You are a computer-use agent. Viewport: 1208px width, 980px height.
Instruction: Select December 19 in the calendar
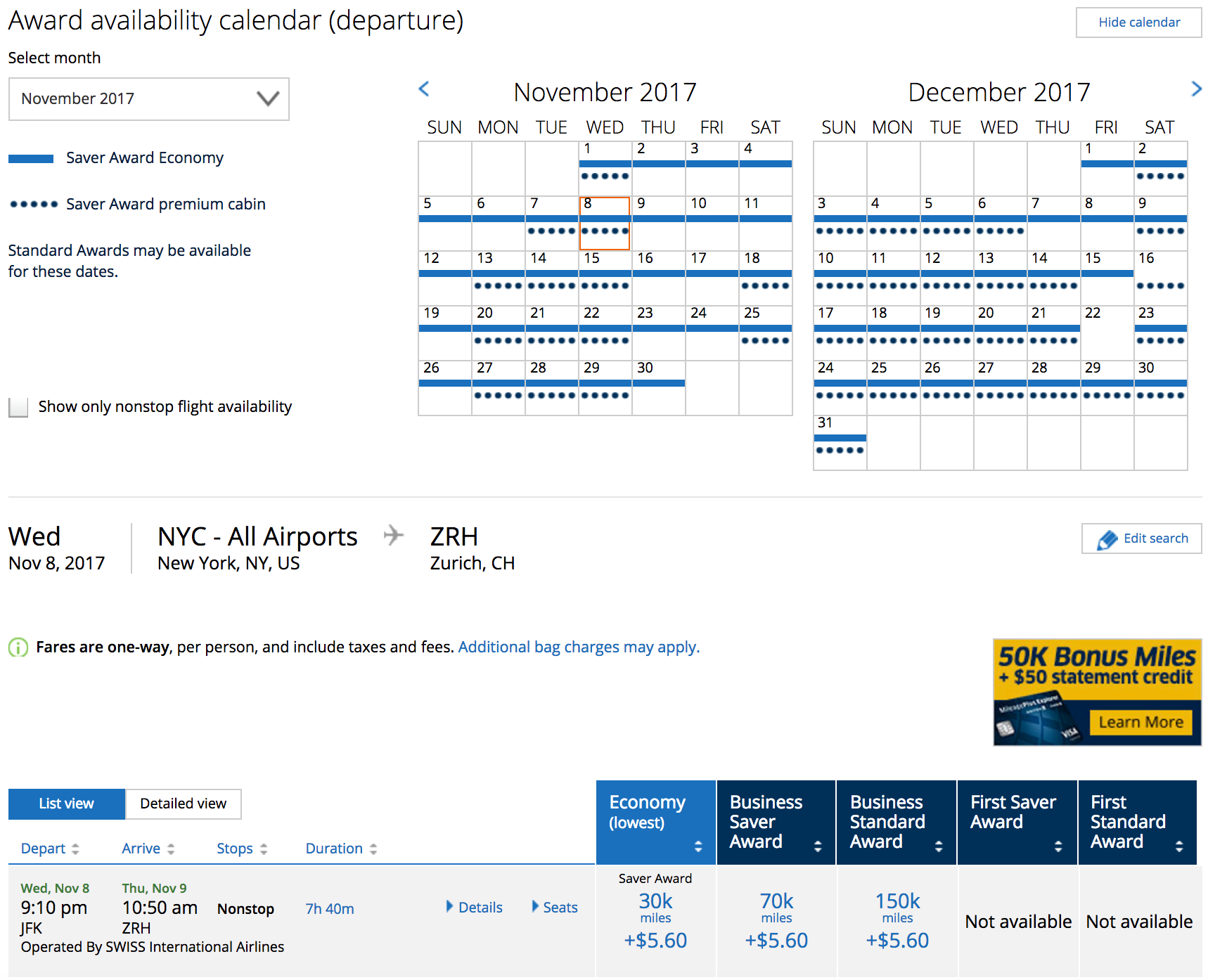pyautogui.click(x=946, y=333)
